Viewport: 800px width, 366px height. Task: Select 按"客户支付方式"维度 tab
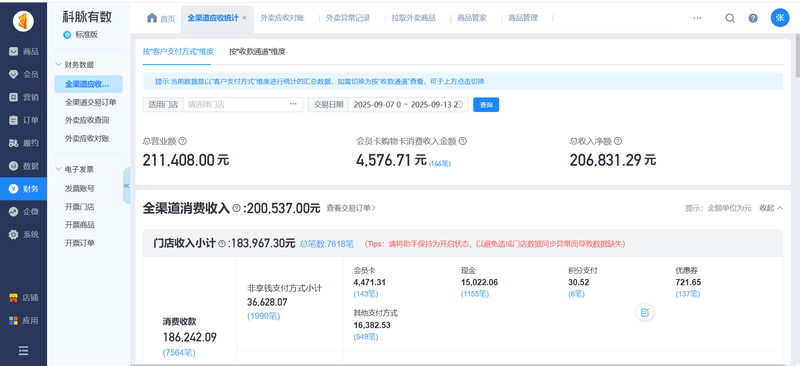pyautogui.click(x=178, y=52)
